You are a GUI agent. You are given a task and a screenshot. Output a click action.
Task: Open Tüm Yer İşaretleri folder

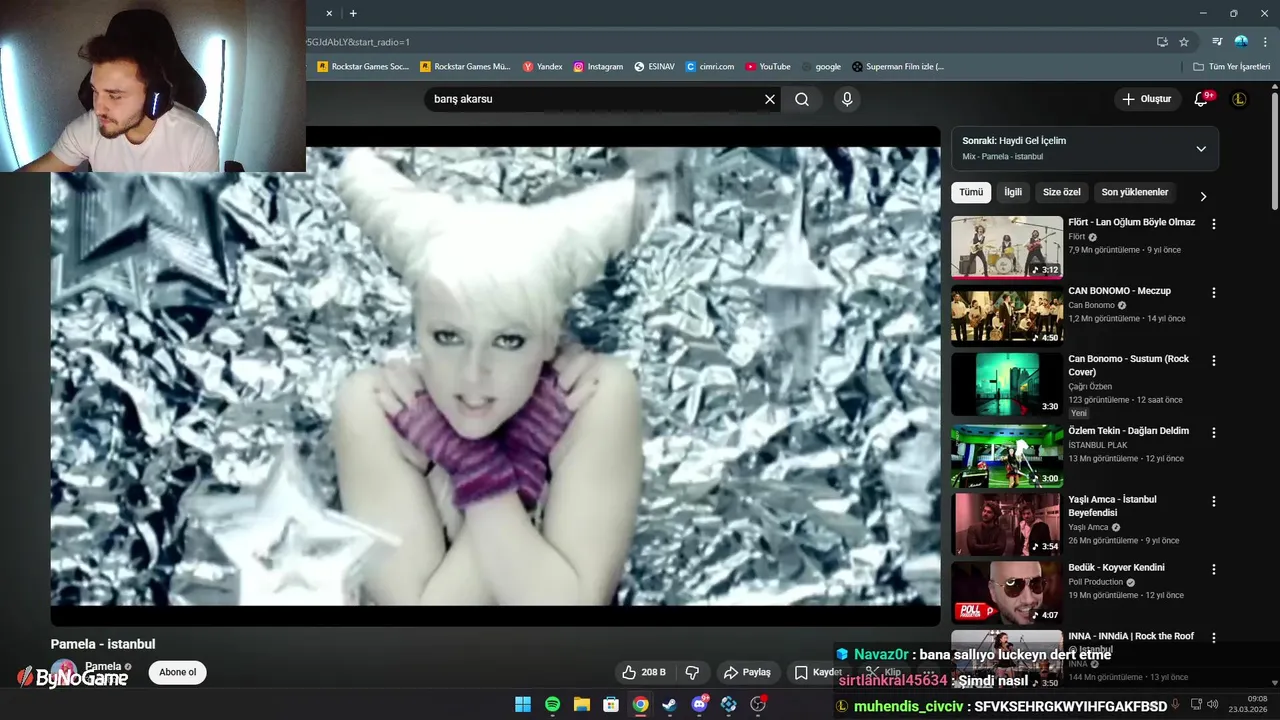1232,67
